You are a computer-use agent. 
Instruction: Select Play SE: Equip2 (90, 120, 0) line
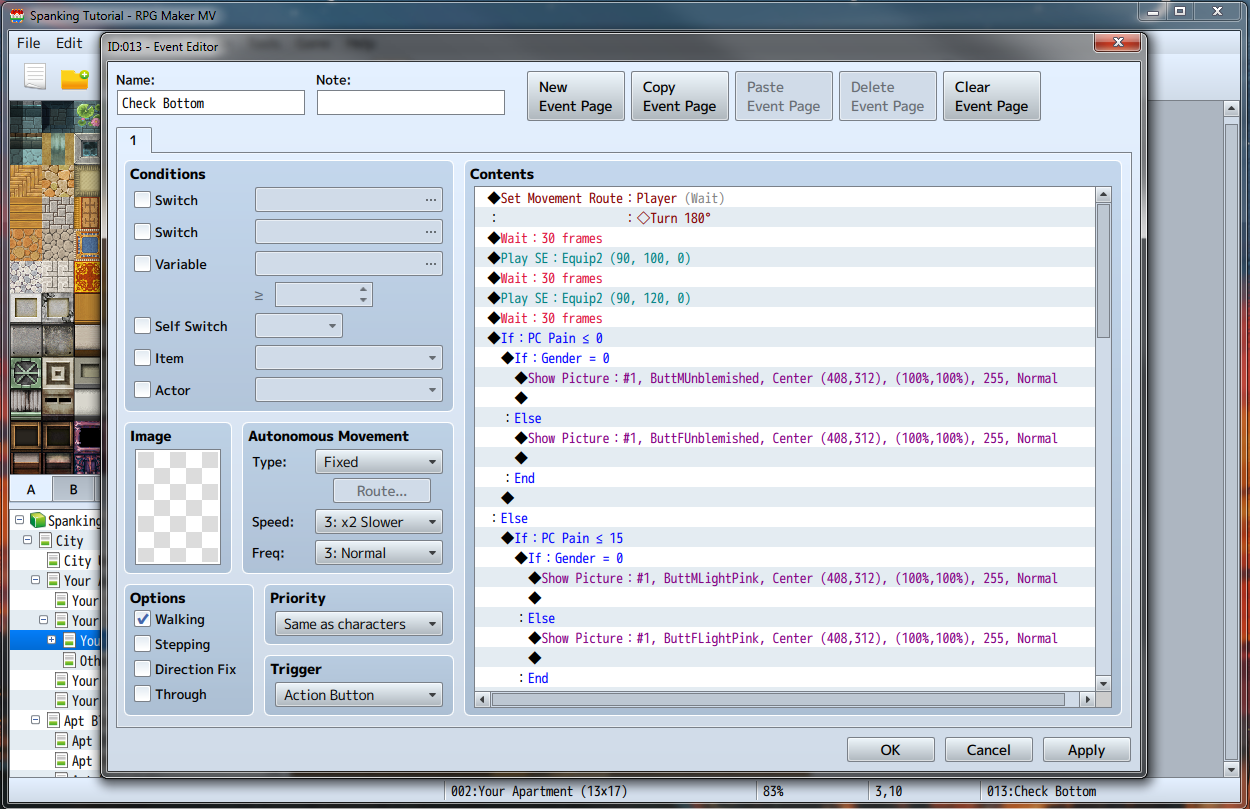click(785, 298)
